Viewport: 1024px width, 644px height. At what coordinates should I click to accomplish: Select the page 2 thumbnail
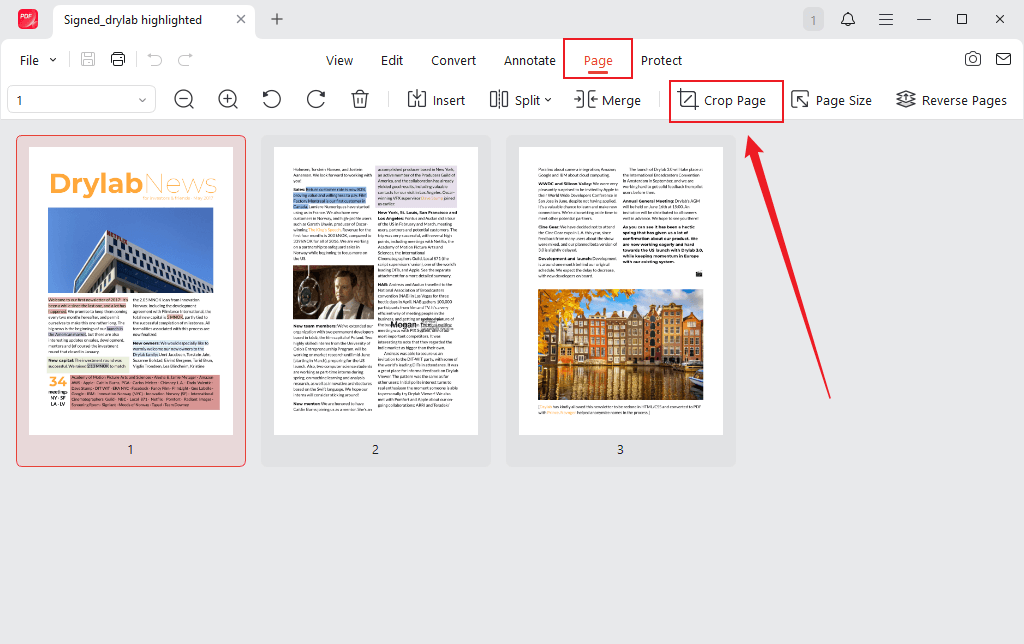(x=375, y=290)
